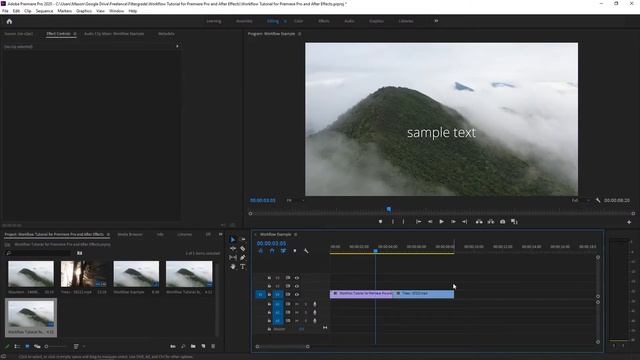Select the Ripple Edit tool
640x360 pixels.
coord(233,249)
